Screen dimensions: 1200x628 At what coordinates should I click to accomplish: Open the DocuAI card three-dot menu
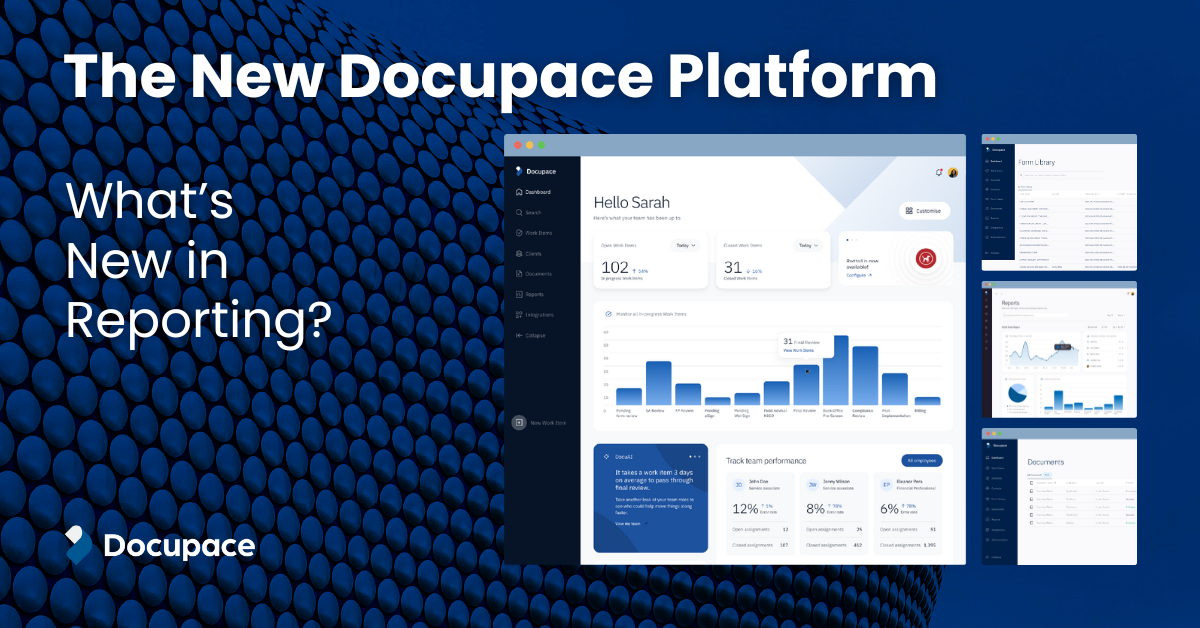pyautogui.click(x=694, y=456)
